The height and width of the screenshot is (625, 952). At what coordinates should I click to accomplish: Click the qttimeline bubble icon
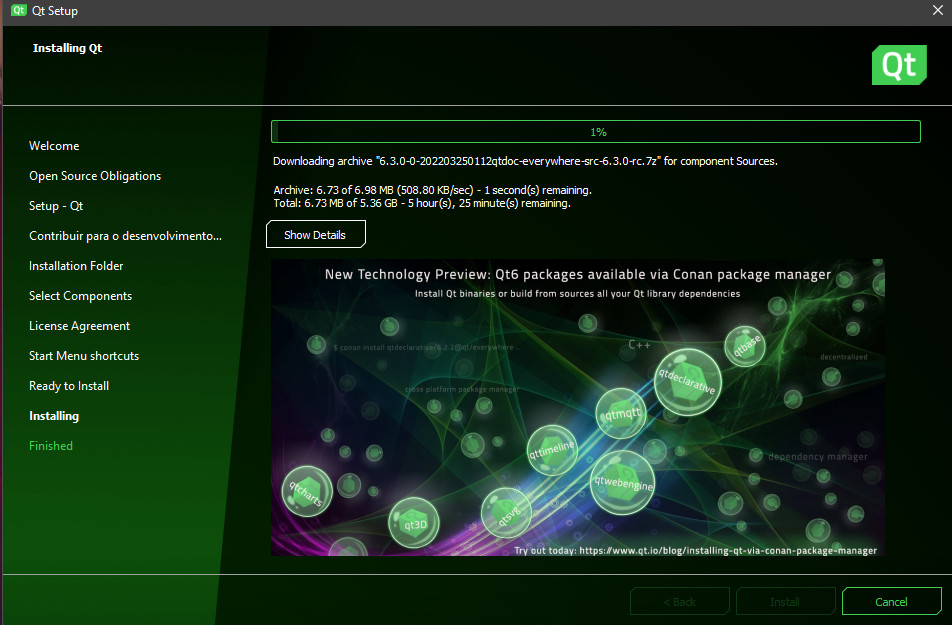553,450
